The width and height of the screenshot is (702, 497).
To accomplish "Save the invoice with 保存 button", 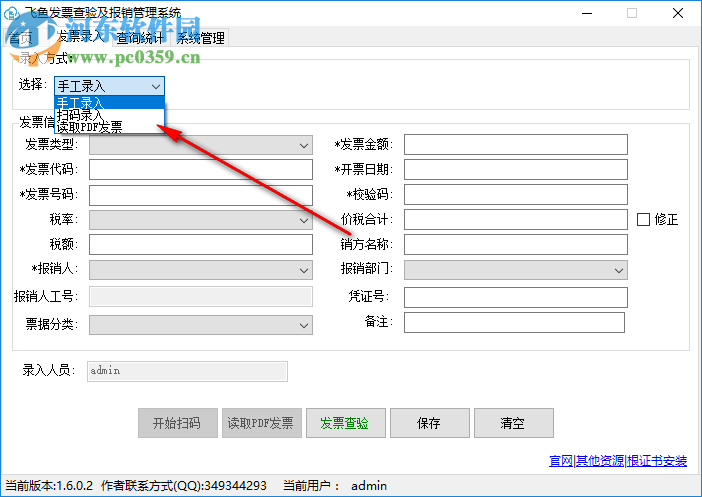I will (x=430, y=423).
